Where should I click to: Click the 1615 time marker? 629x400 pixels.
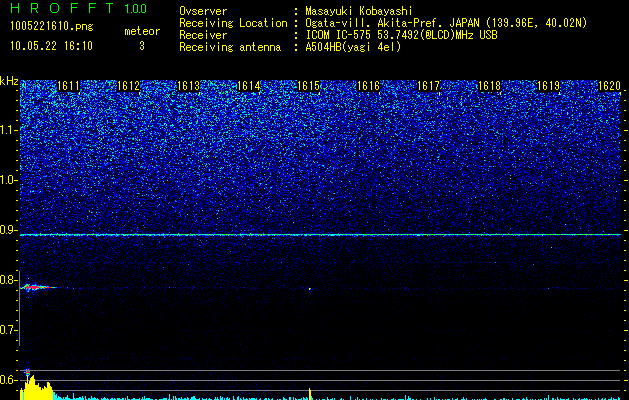pyautogui.click(x=308, y=86)
